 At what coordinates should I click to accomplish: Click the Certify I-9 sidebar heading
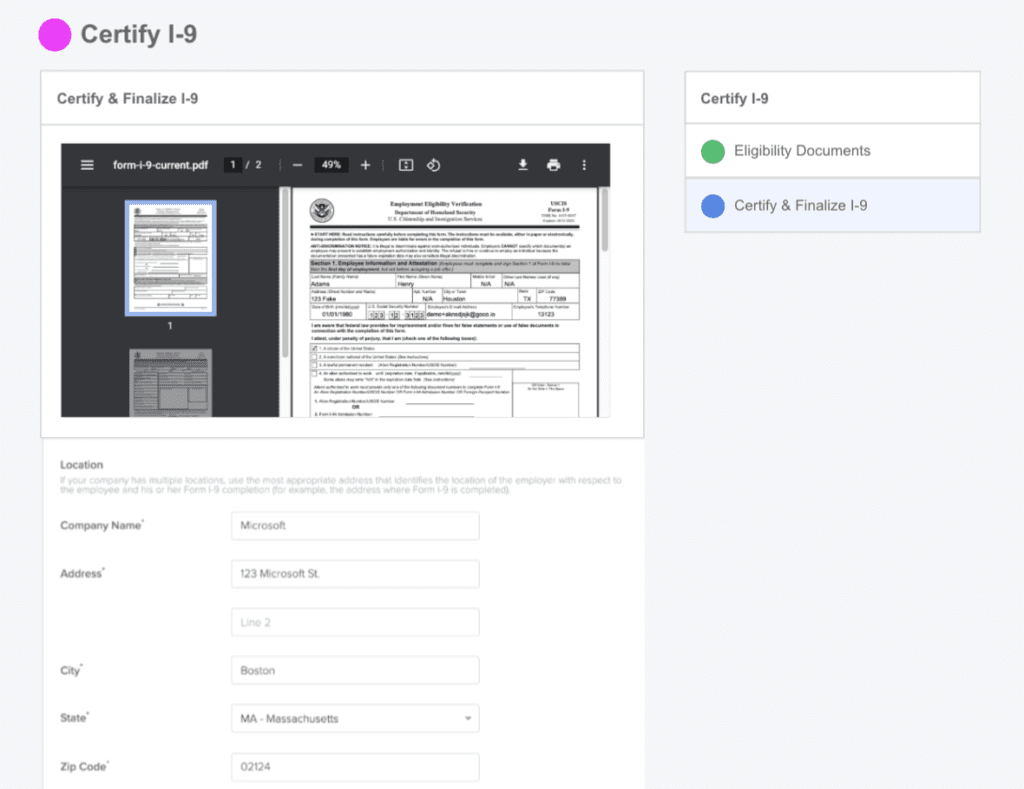coord(734,99)
